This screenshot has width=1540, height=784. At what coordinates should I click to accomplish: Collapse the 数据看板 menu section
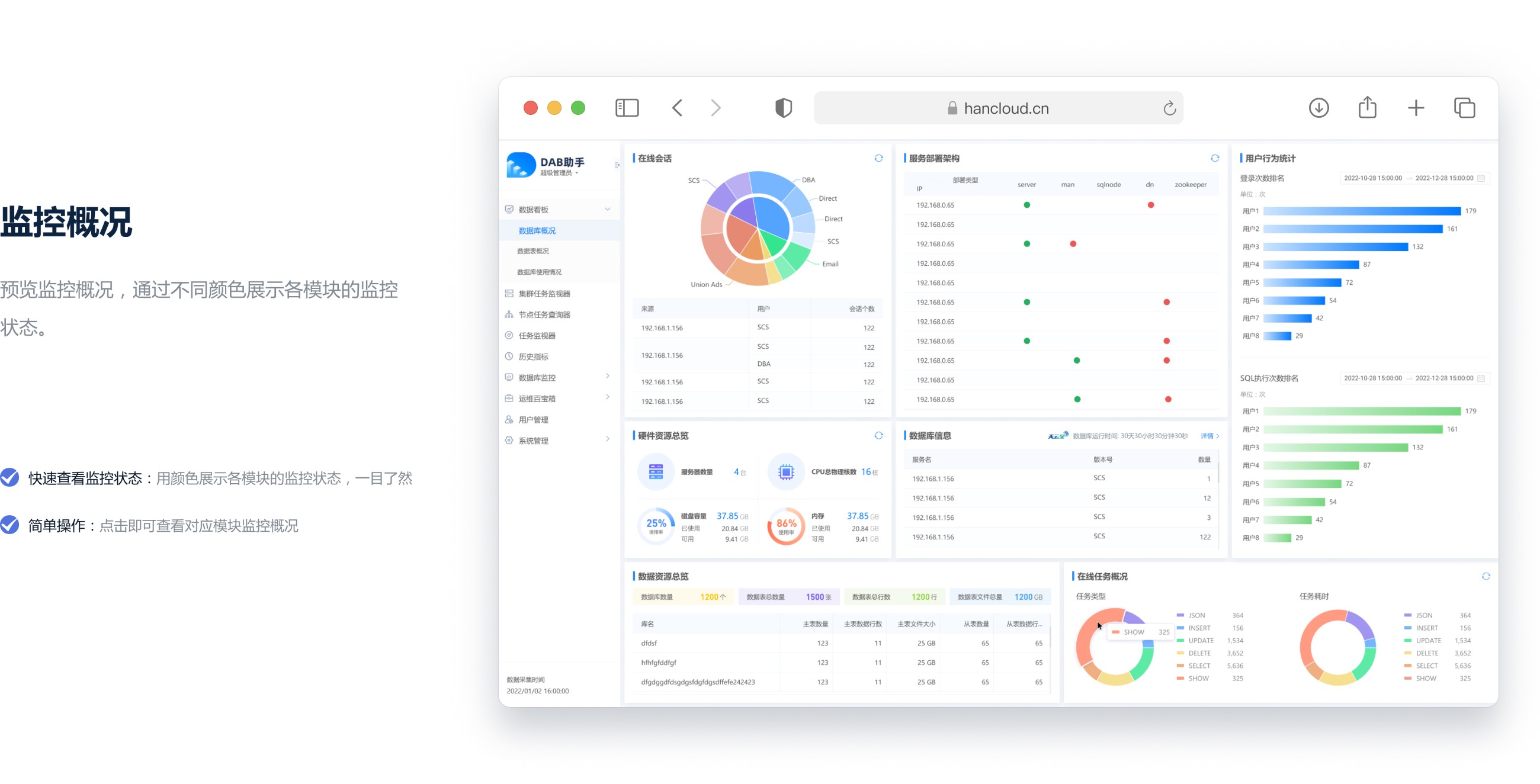pos(607,209)
